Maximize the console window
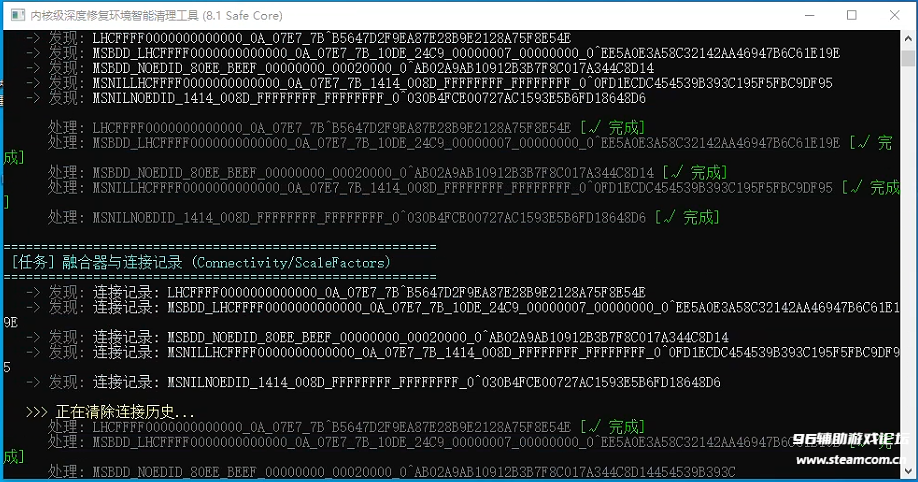This screenshot has height=482, width=918. click(851, 16)
